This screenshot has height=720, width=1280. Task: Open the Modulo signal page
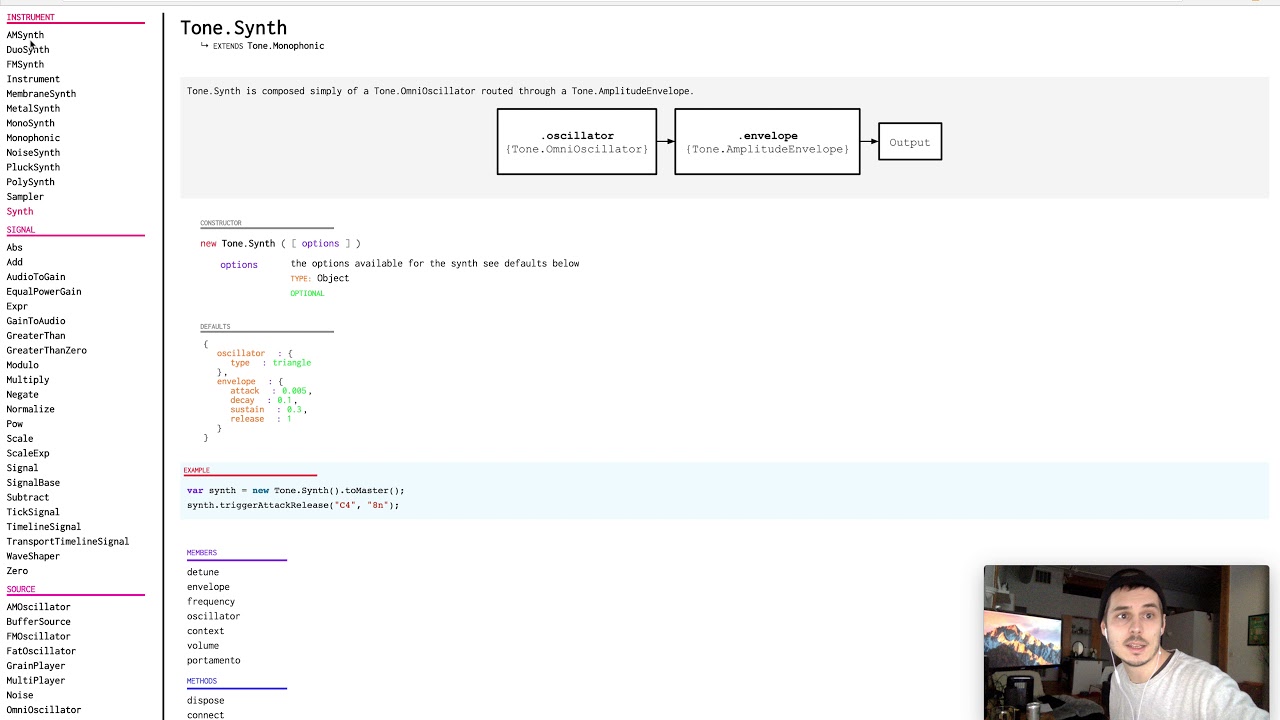[22, 365]
